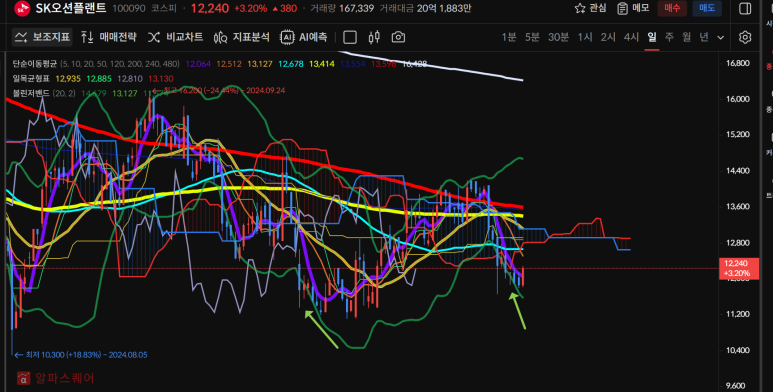
Task: Click purple MA value 12,064
Action: (198, 64)
